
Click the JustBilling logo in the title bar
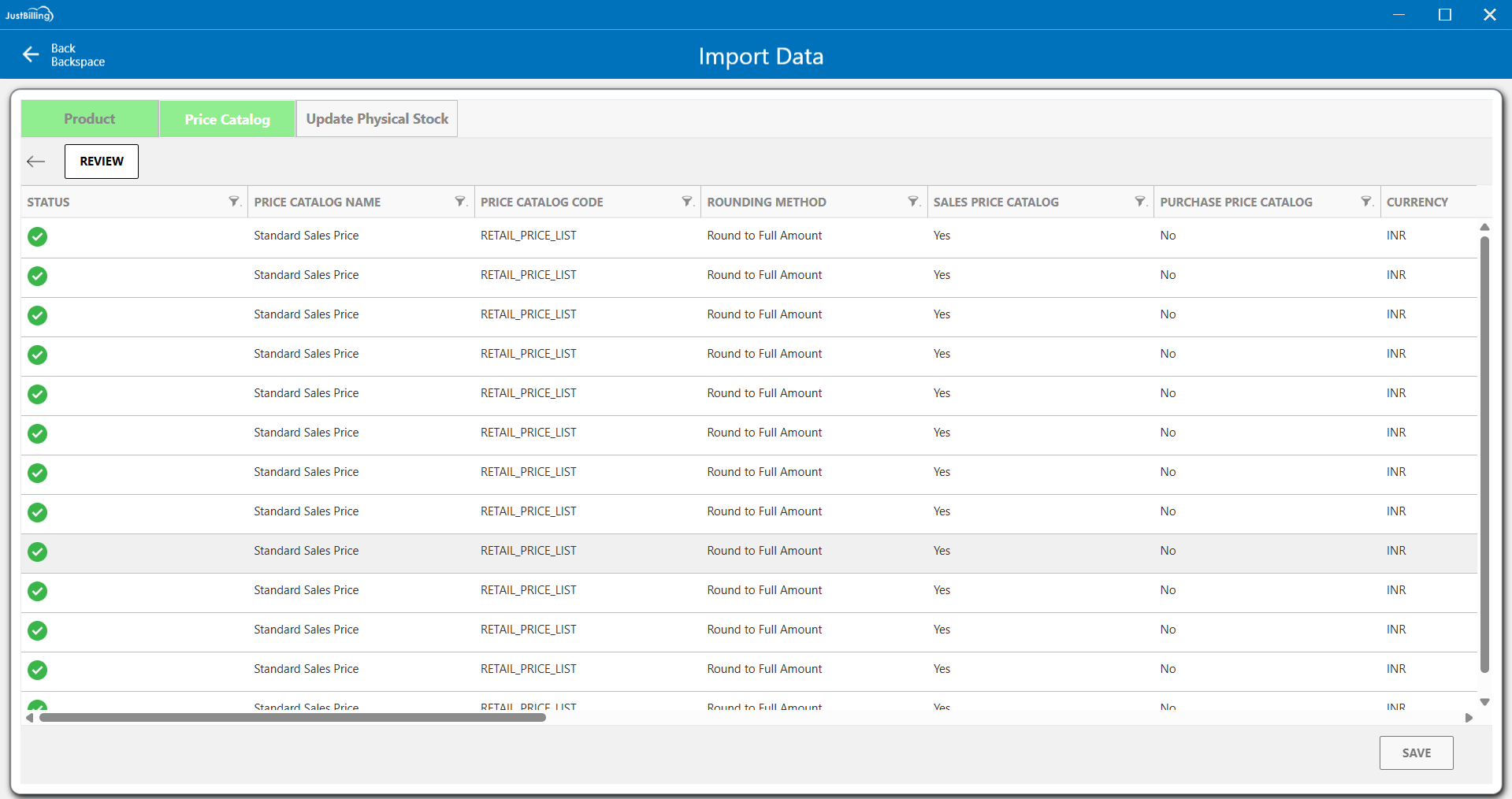[x=29, y=14]
